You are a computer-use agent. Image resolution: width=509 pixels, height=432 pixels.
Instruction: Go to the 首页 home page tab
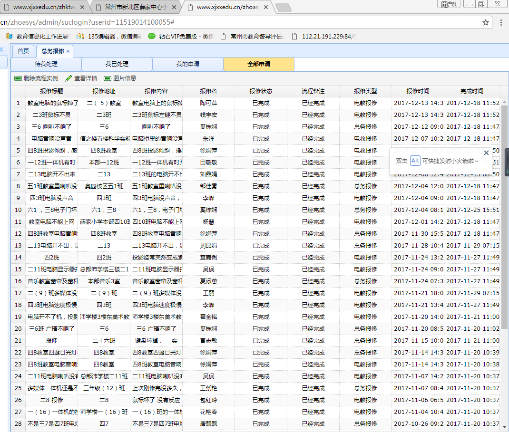pyautogui.click(x=23, y=51)
